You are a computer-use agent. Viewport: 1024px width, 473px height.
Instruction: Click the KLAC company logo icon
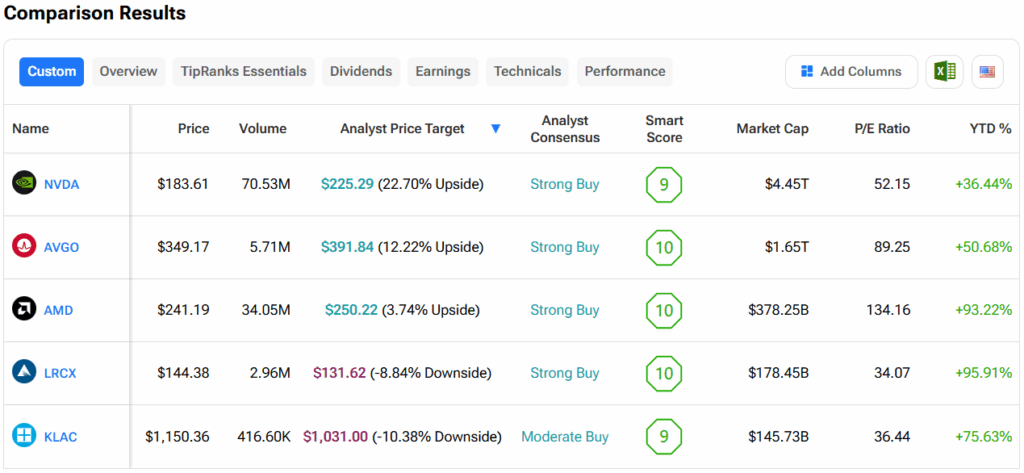24,436
